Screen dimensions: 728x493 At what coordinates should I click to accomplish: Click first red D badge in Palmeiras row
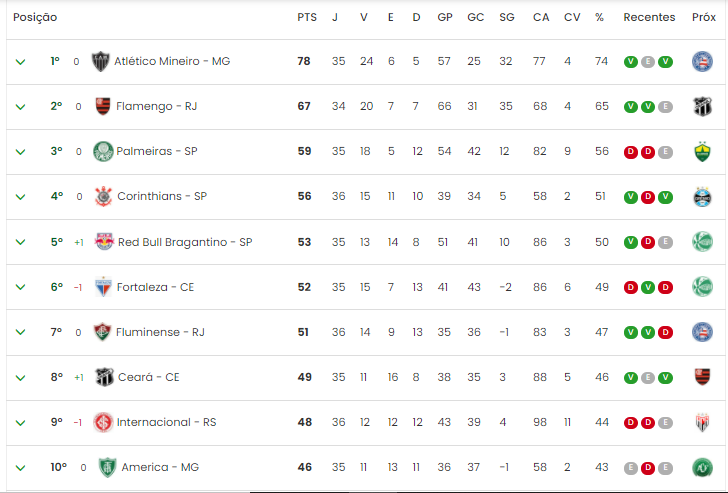click(630, 152)
